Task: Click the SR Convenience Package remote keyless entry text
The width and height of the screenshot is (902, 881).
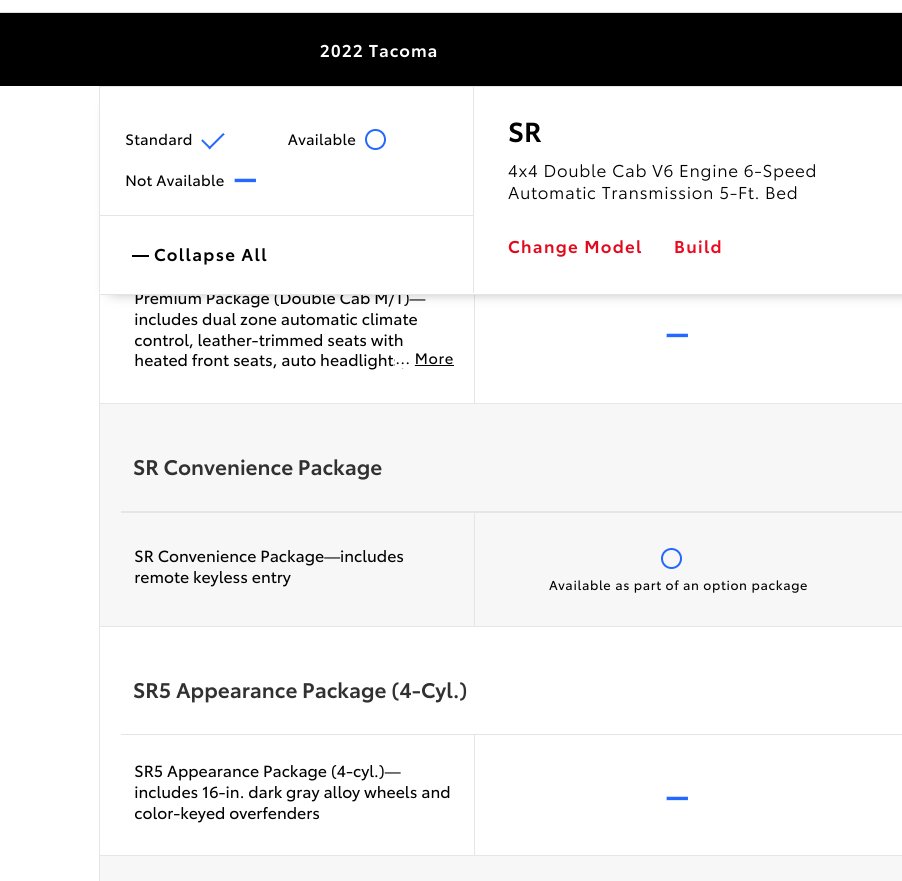Action: (269, 567)
